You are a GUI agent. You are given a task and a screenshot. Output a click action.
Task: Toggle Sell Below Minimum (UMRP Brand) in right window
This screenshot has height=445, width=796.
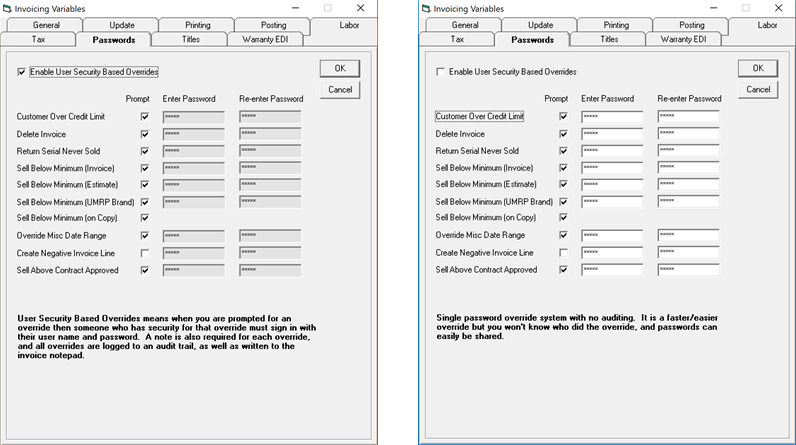coord(563,201)
